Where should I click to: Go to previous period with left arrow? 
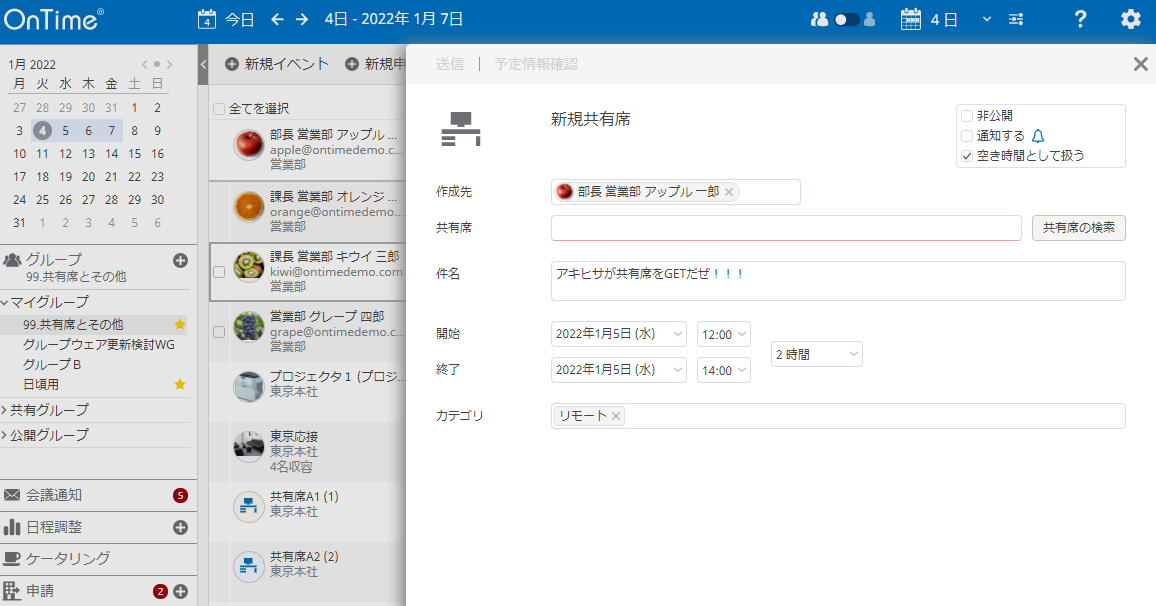click(277, 19)
